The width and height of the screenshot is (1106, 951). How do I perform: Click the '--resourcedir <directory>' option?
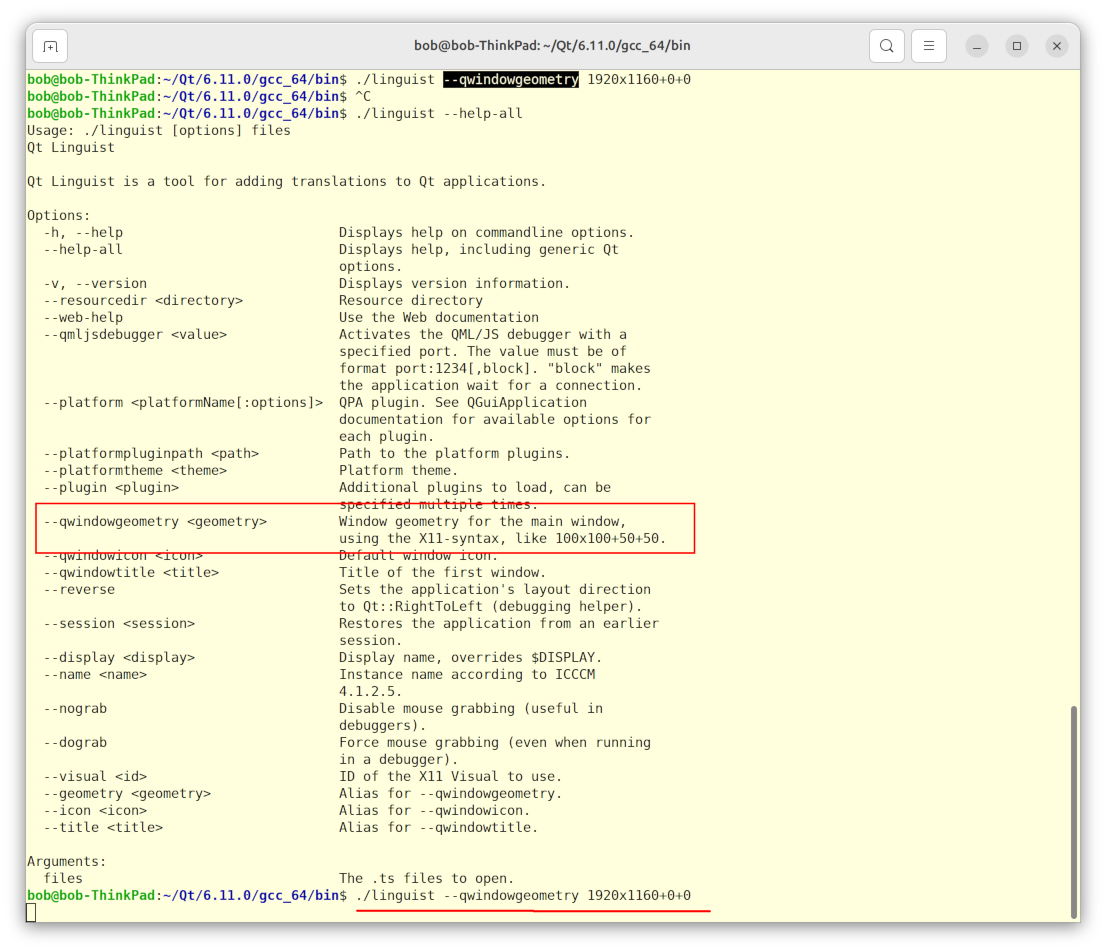[x=143, y=301]
